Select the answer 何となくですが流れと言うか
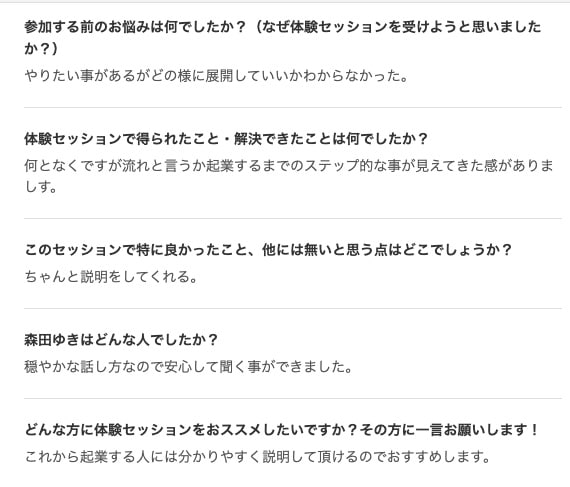 tap(289, 176)
